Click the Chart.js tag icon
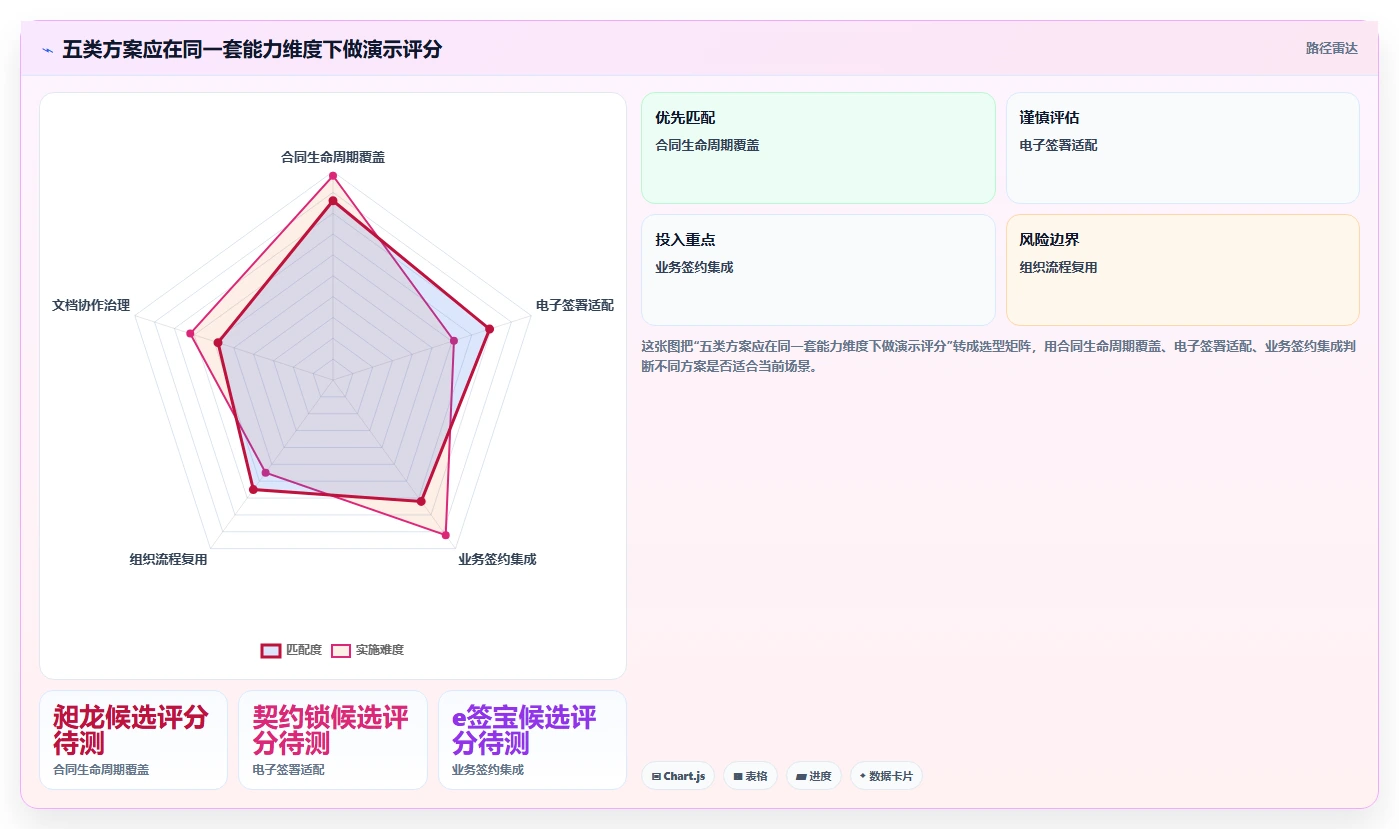Viewport: 1399px width, 829px height. (x=656, y=776)
